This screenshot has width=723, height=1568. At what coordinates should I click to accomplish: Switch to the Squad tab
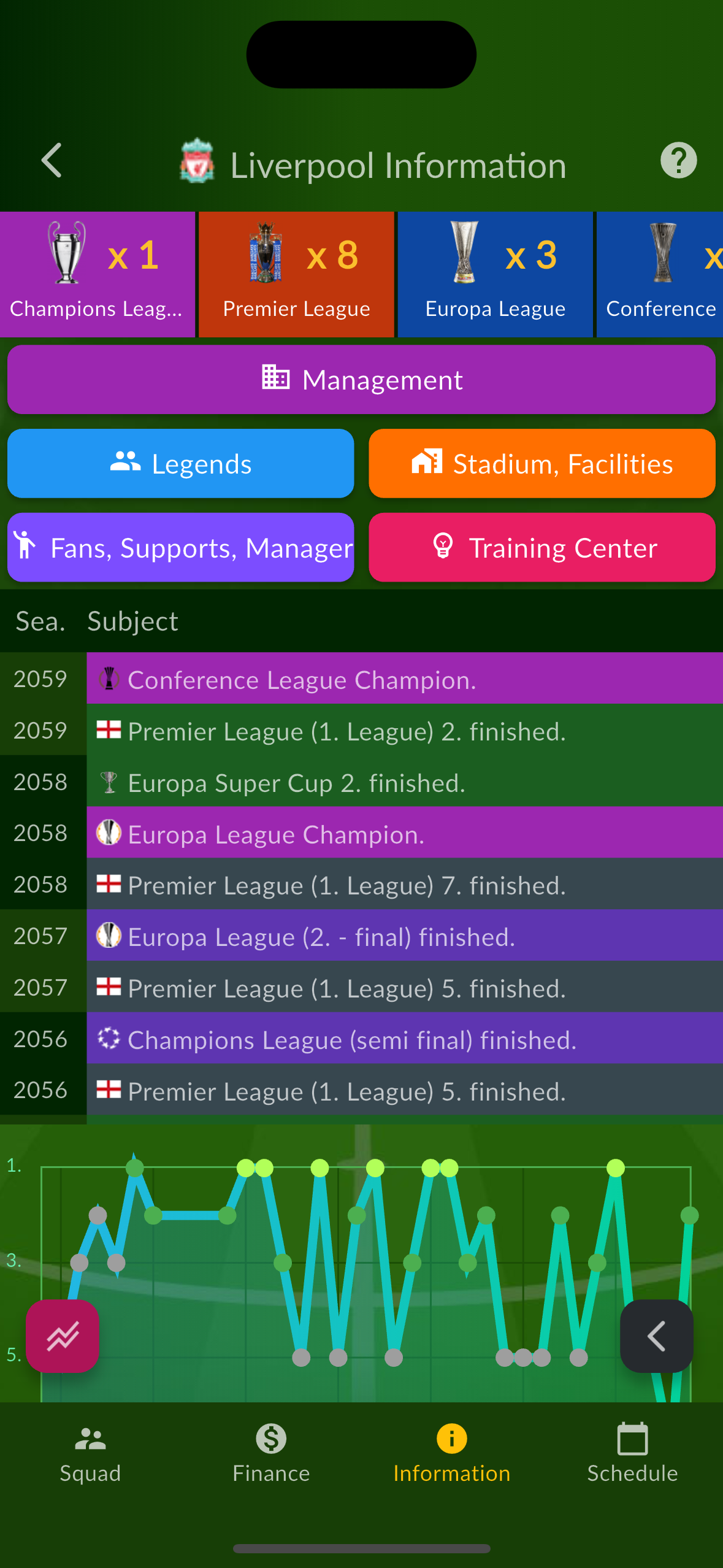point(90,1454)
